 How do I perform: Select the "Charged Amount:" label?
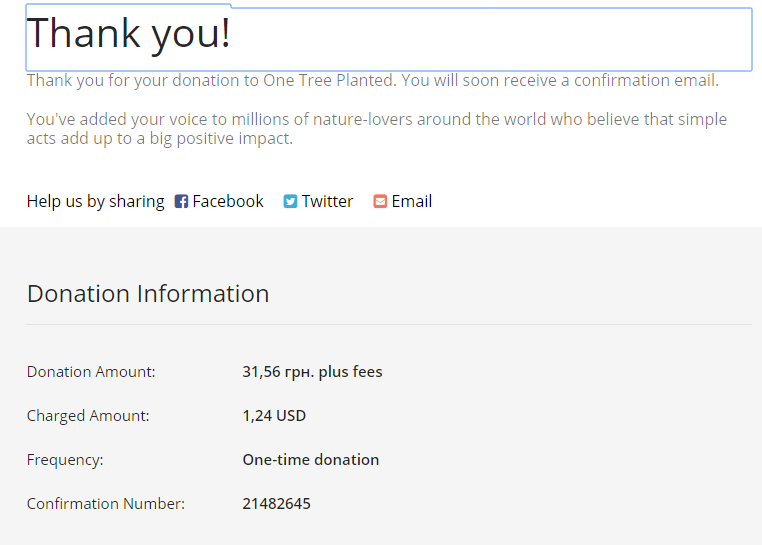[x=88, y=416]
